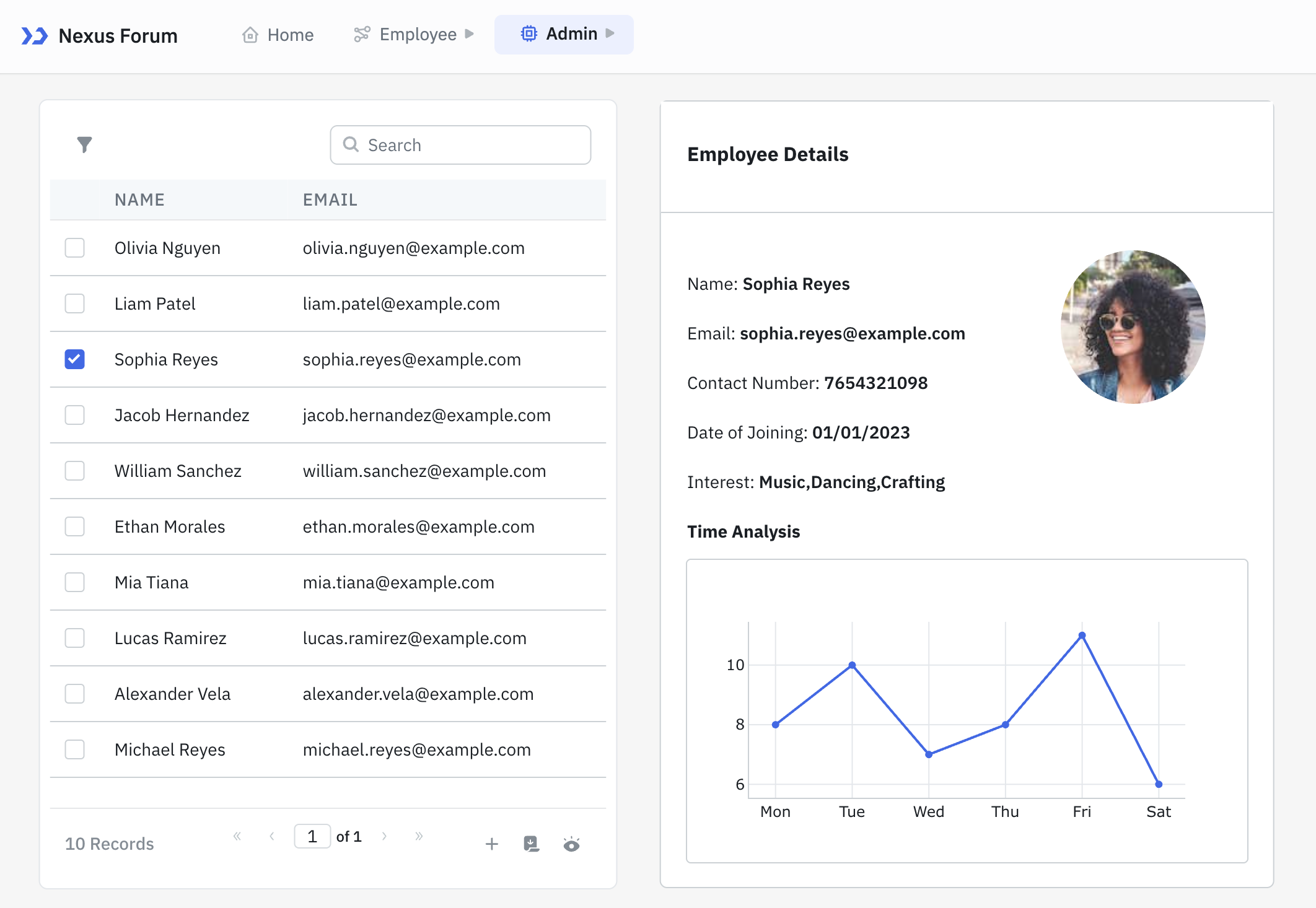The width and height of the screenshot is (1316, 908).
Task: Select the Employee menu item
Action: (x=418, y=34)
